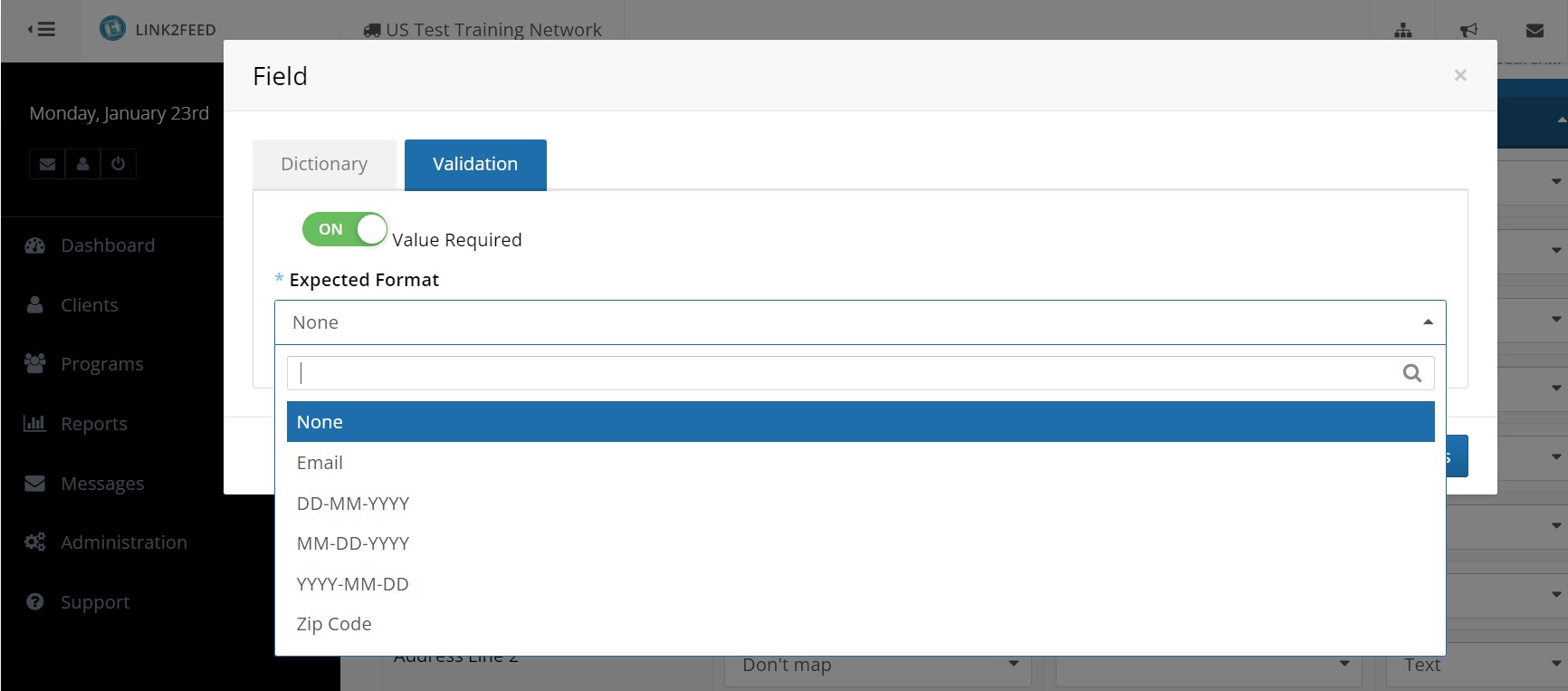Click the hamburger menu collapse icon
The image size is (1568, 691).
(x=41, y=30)
